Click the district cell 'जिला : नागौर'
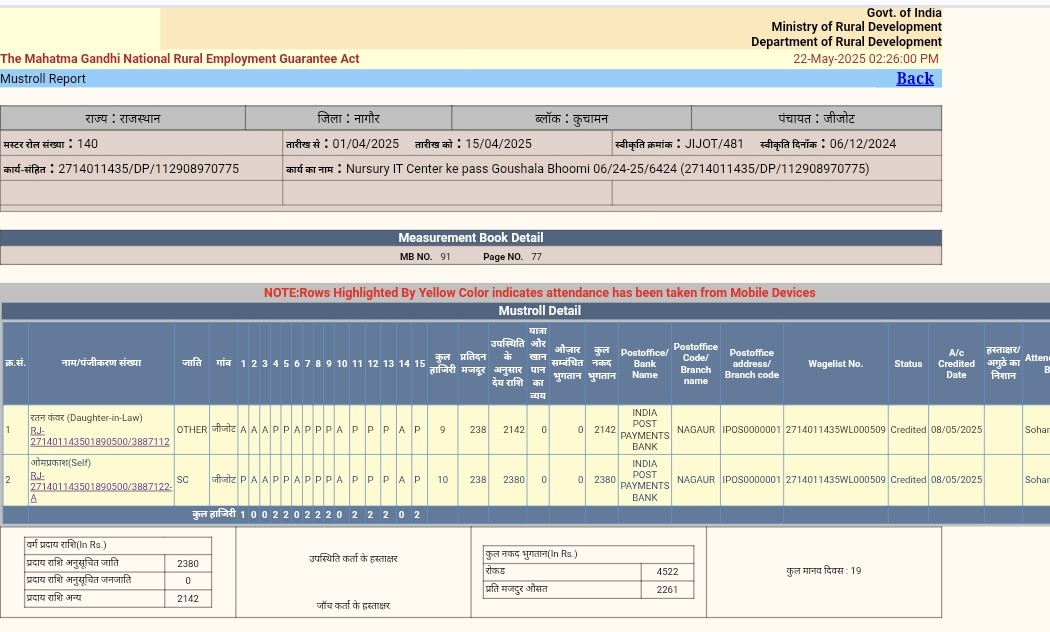This screenshot has width=1050, height=632. click(x=348, y=118)
